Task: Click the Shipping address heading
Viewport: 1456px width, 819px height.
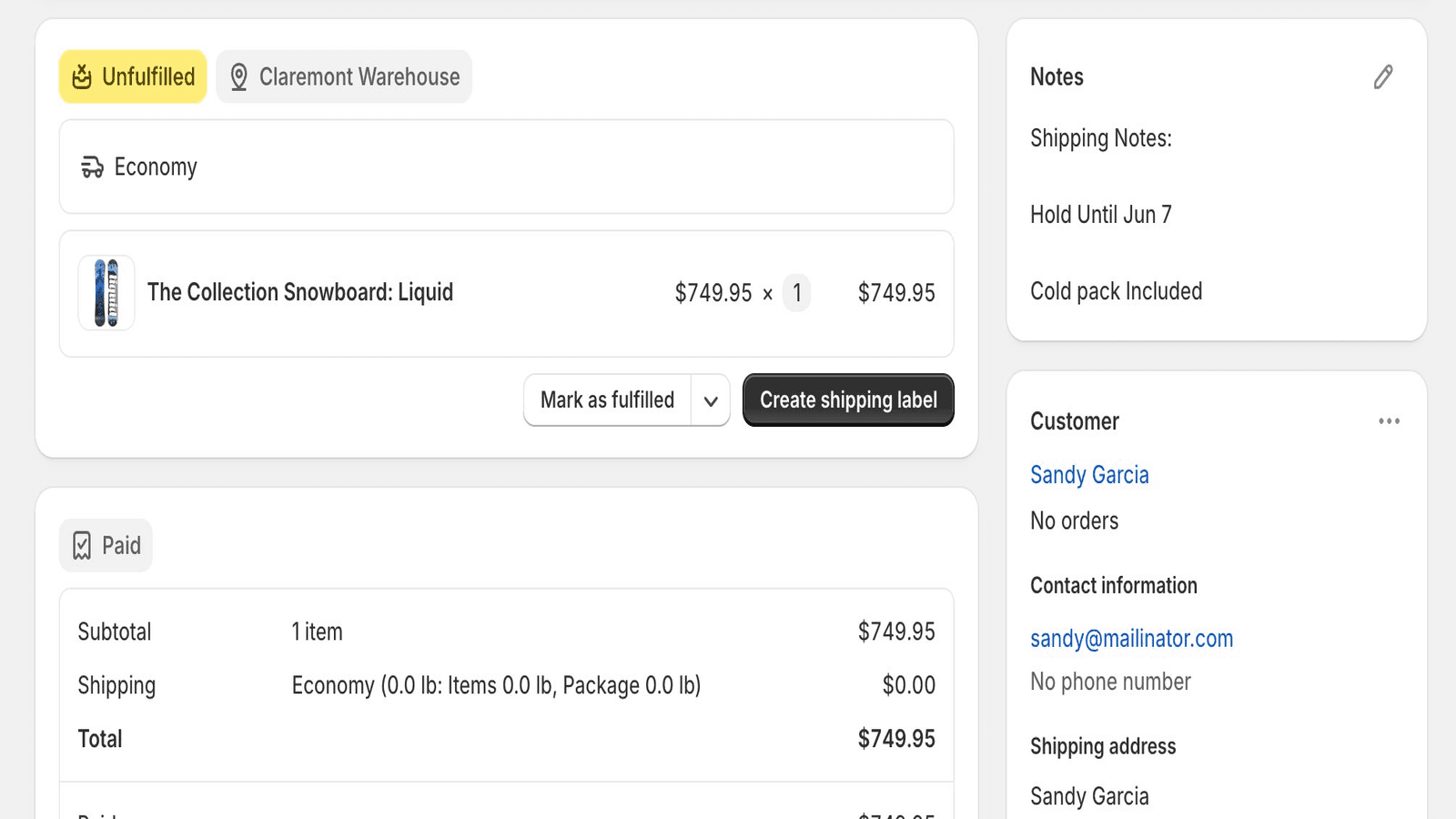Action: 1103,746
